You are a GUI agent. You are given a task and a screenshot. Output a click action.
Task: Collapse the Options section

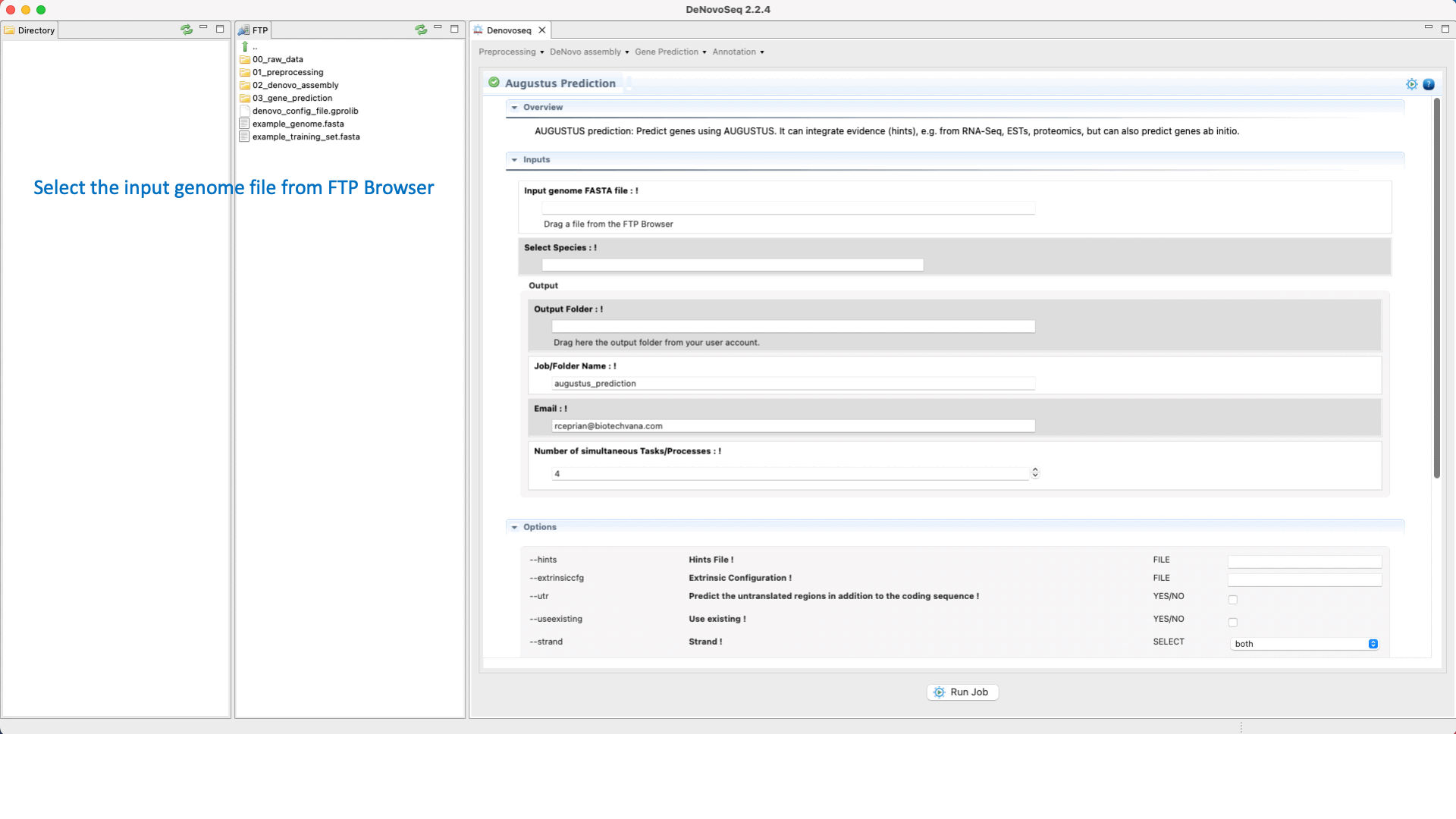[515, 527]
